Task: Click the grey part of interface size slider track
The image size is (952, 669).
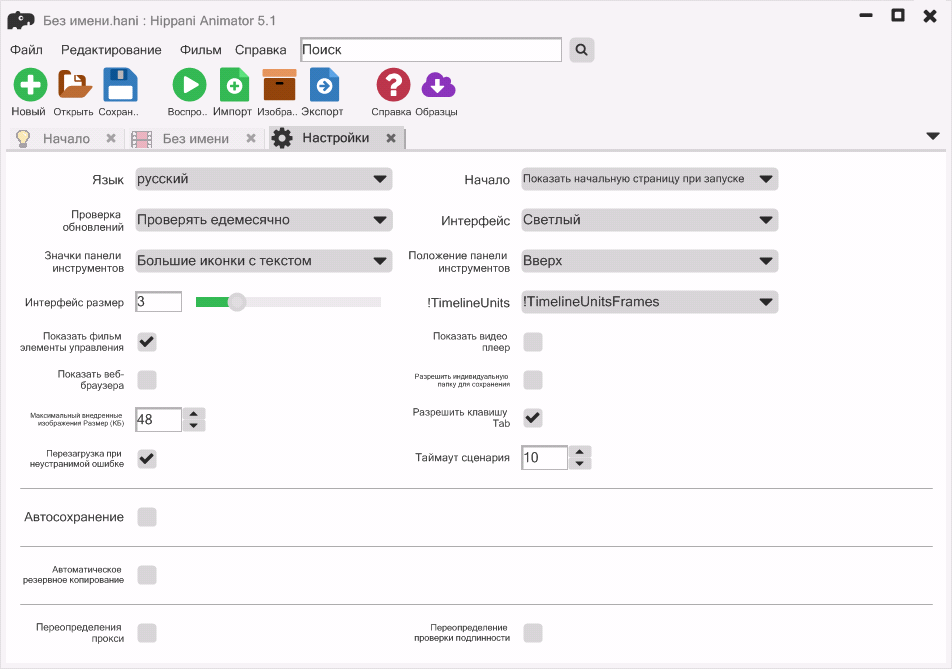Action: coord(313,302)
